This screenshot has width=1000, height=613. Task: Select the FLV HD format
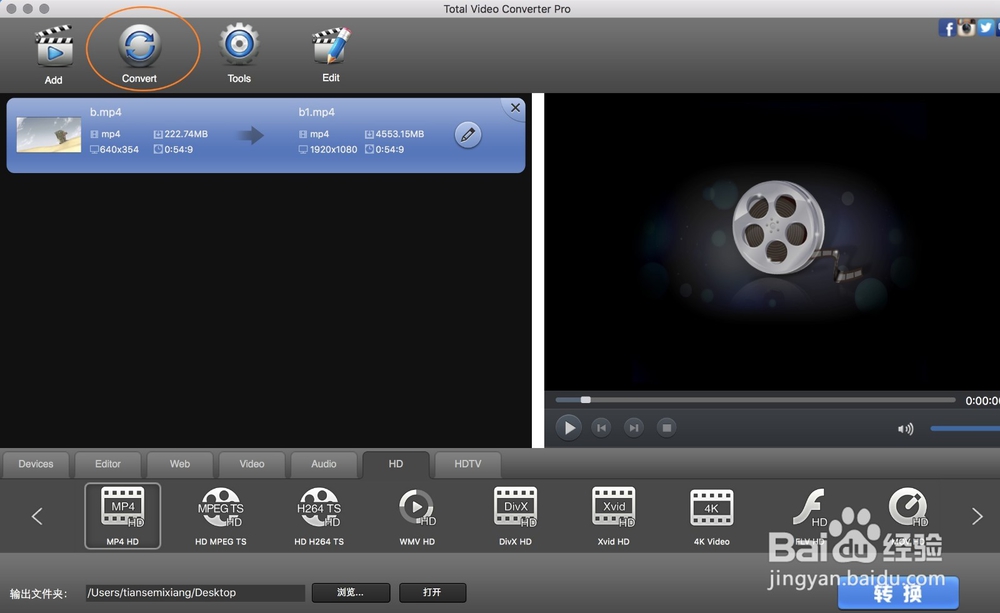click(x=810, y=515)
